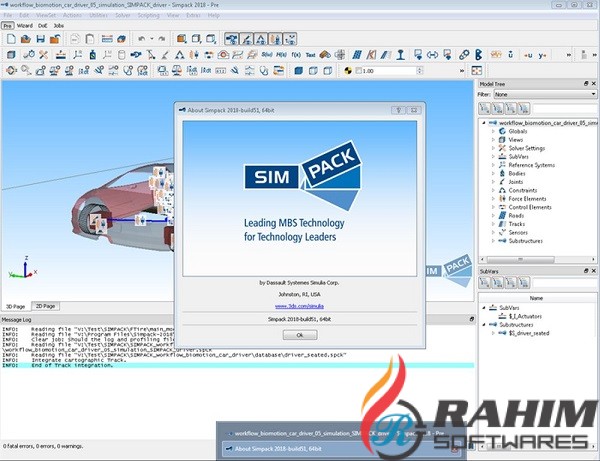The image size is (600, 461).
Task: Create a new model file
Action: [x=11, y=39]
